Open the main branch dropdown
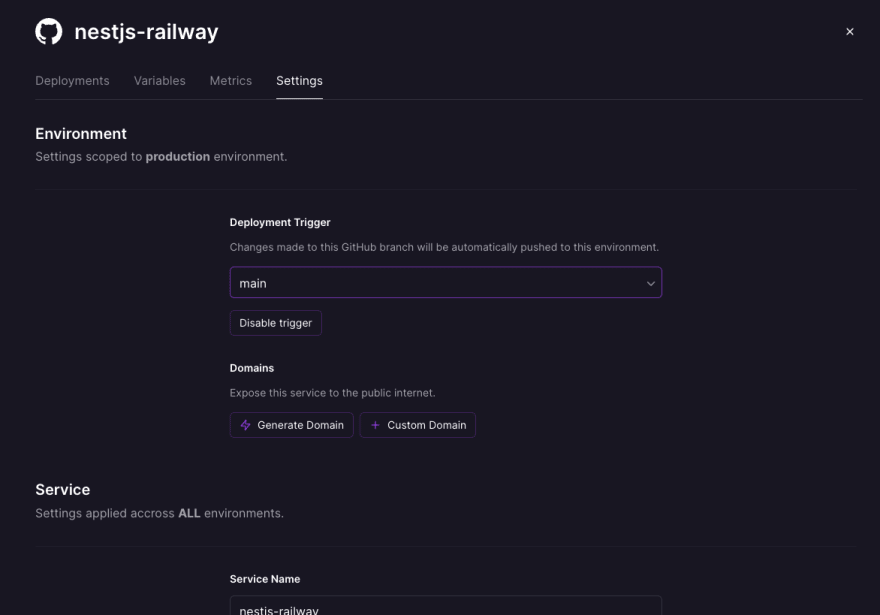The image size is (880, 615). 446,282
